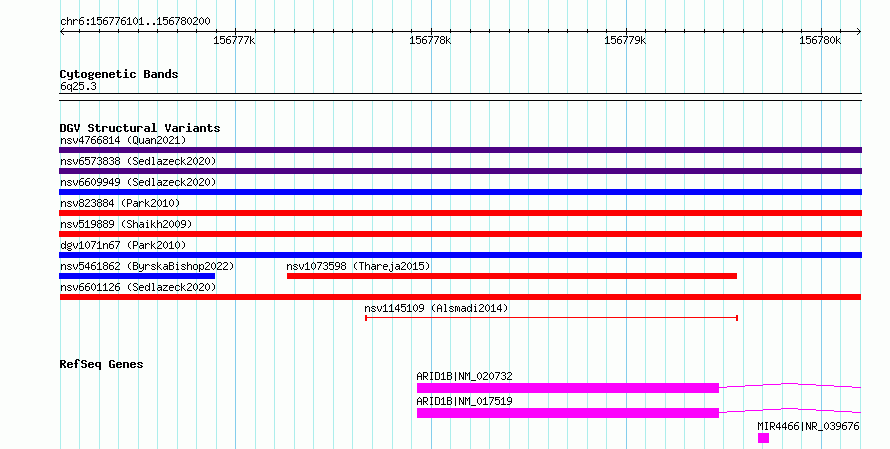Viewport: 890px width, 449px height.
Task: Click the dgv1071n67 (Park2010) blue bar
Action: 460,255
